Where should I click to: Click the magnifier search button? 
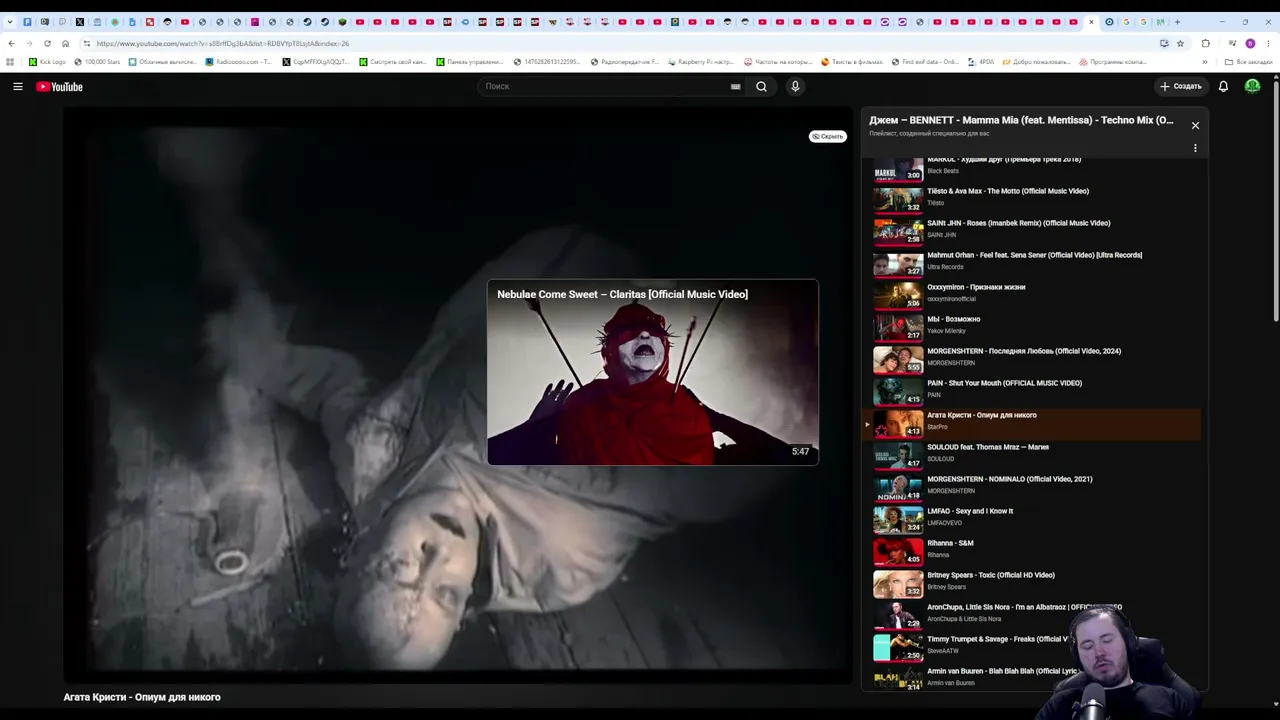point(761,87)
